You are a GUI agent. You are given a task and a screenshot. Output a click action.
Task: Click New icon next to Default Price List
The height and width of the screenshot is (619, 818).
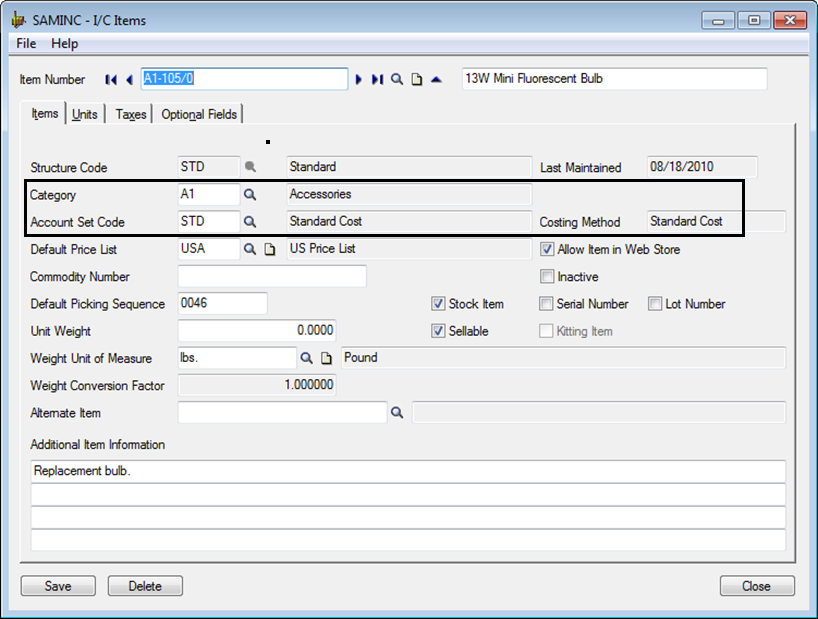click(270, 249)
